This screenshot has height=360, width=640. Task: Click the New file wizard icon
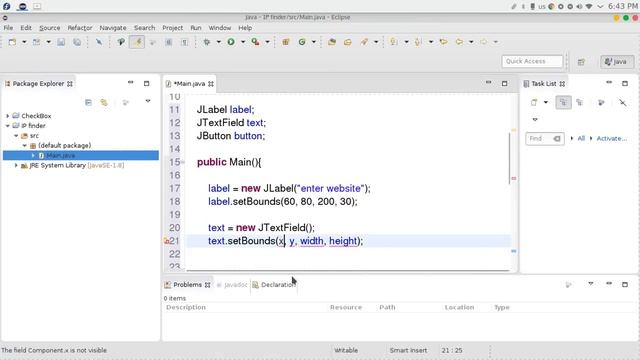pos(12,42)
